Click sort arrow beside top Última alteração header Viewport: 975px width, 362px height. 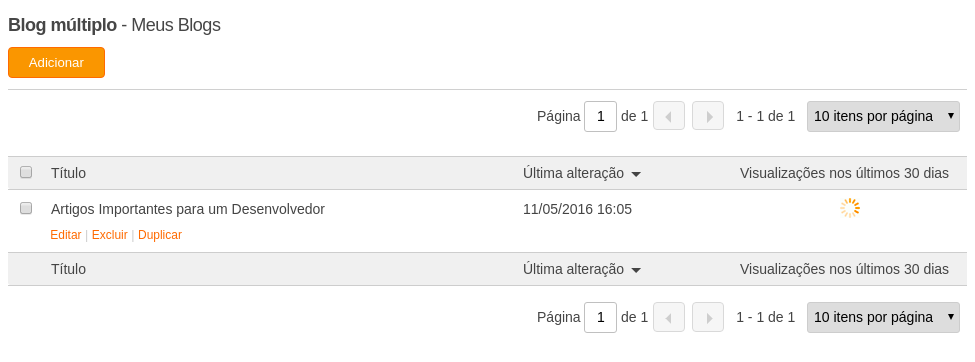(635, 175)
